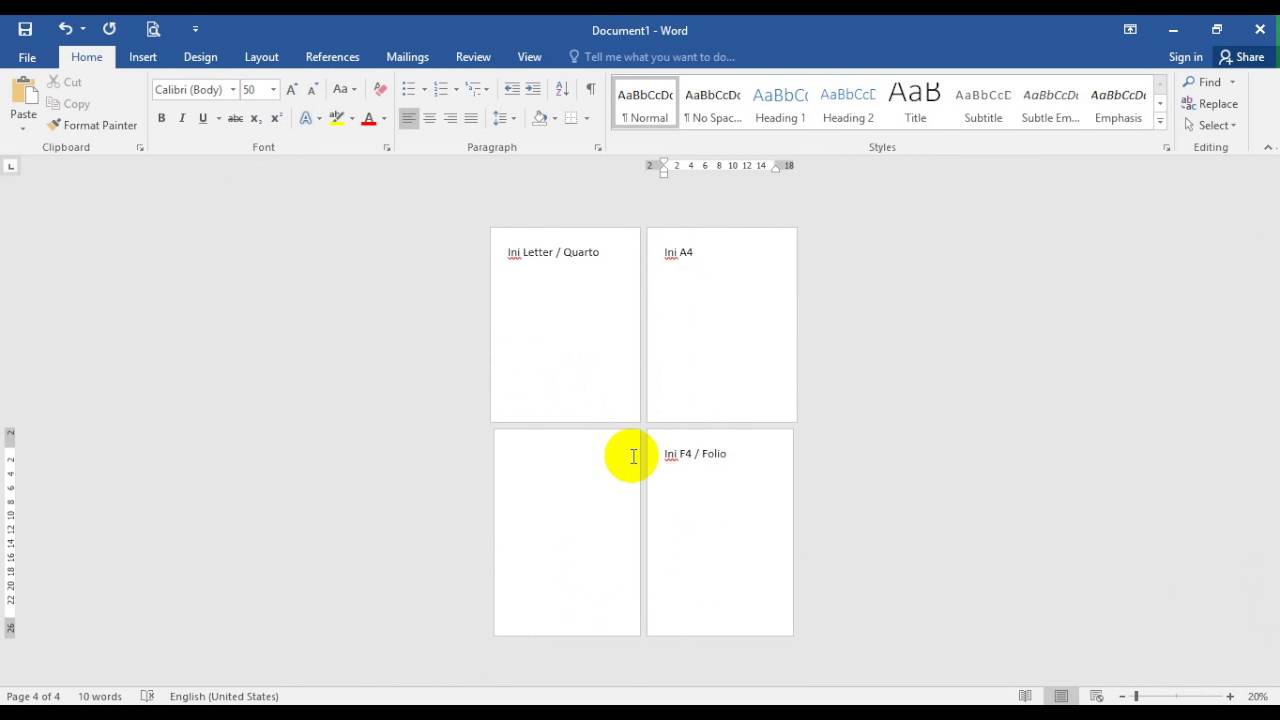
Task: Apply the Heading 1 style
Action: click(780, 103)
